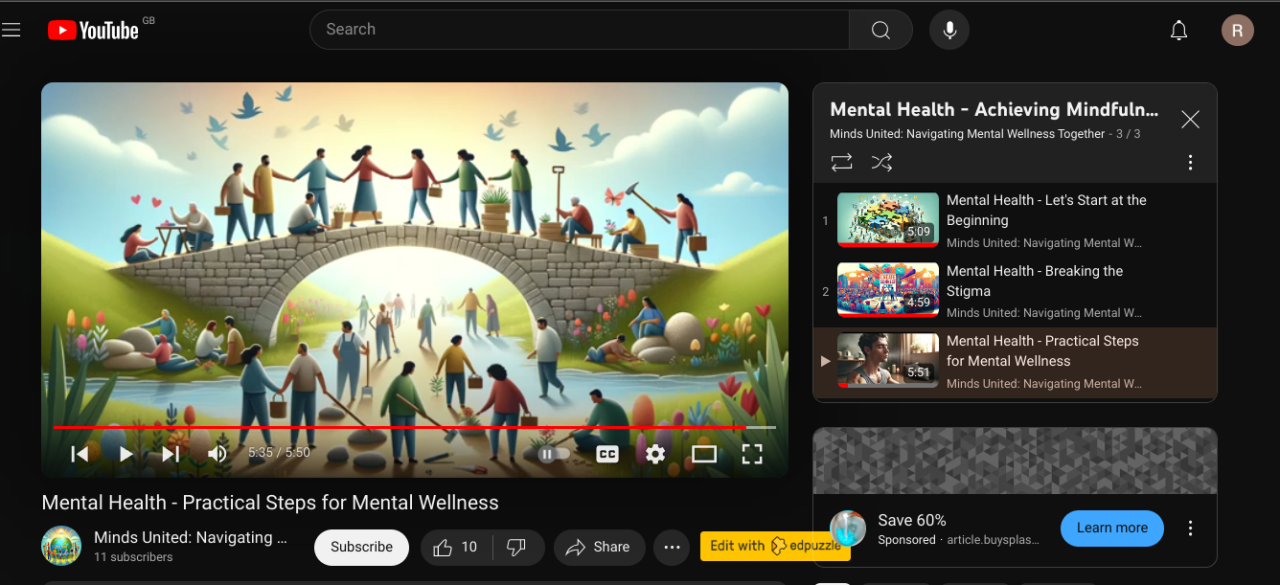This screenshot has height=585, width=1280.
Task: Toggle the autoplay switch
Action: point(554,454)
